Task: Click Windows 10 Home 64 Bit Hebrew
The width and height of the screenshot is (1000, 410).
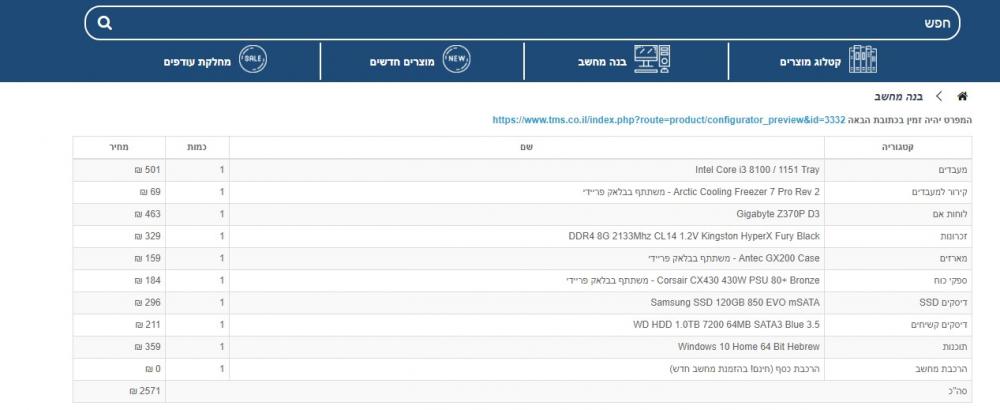Action: point(749,347)
